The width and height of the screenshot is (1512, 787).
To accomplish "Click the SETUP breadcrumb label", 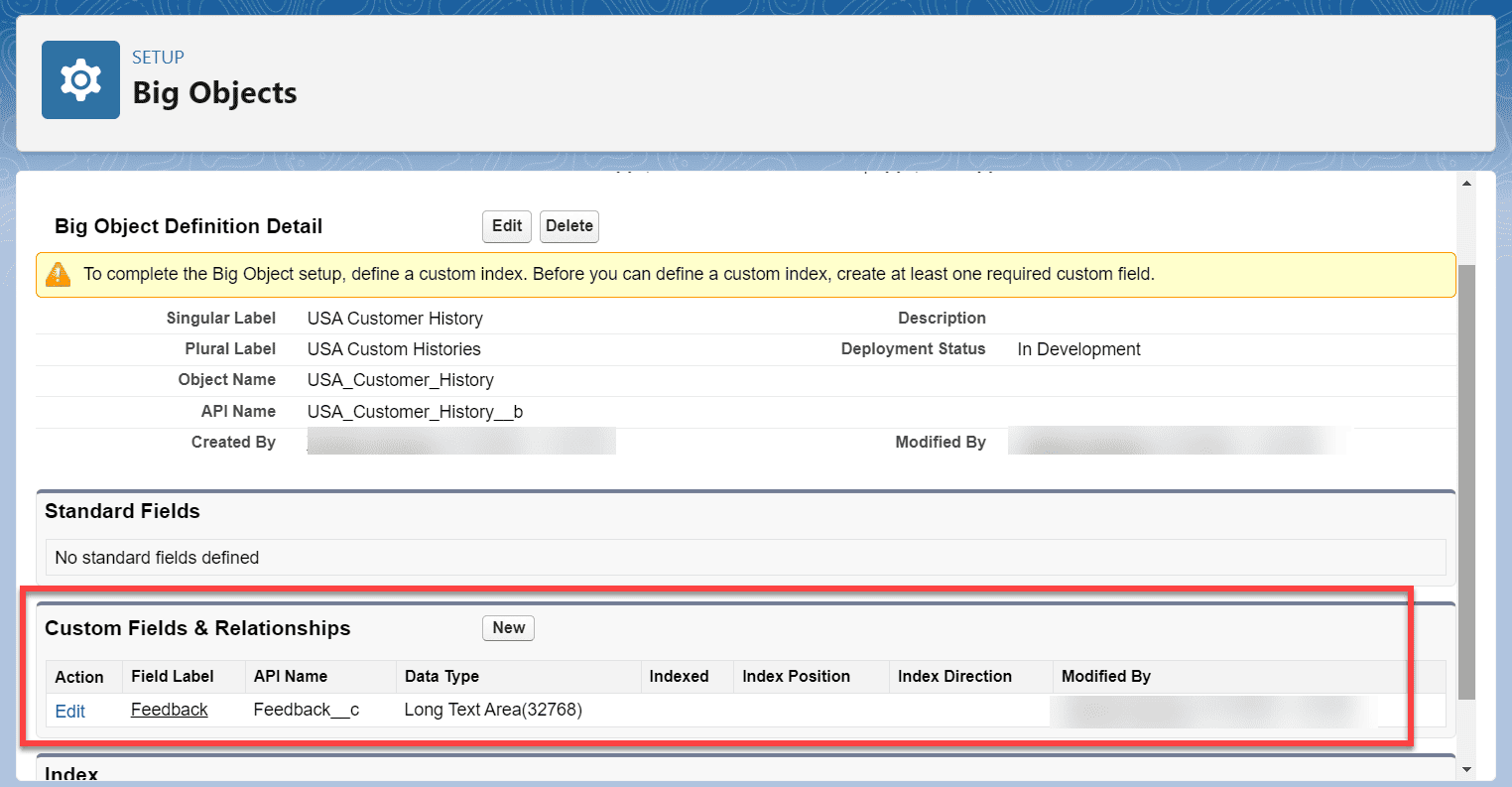I will 157,57.
